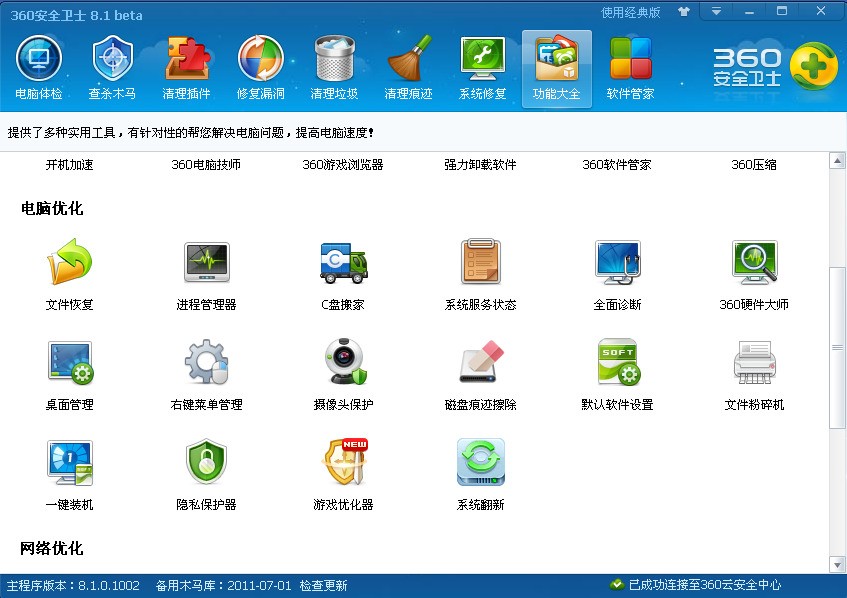
Task: Open 磁盘痕迹擦除 eraser icon
Action: pos(480,374)
